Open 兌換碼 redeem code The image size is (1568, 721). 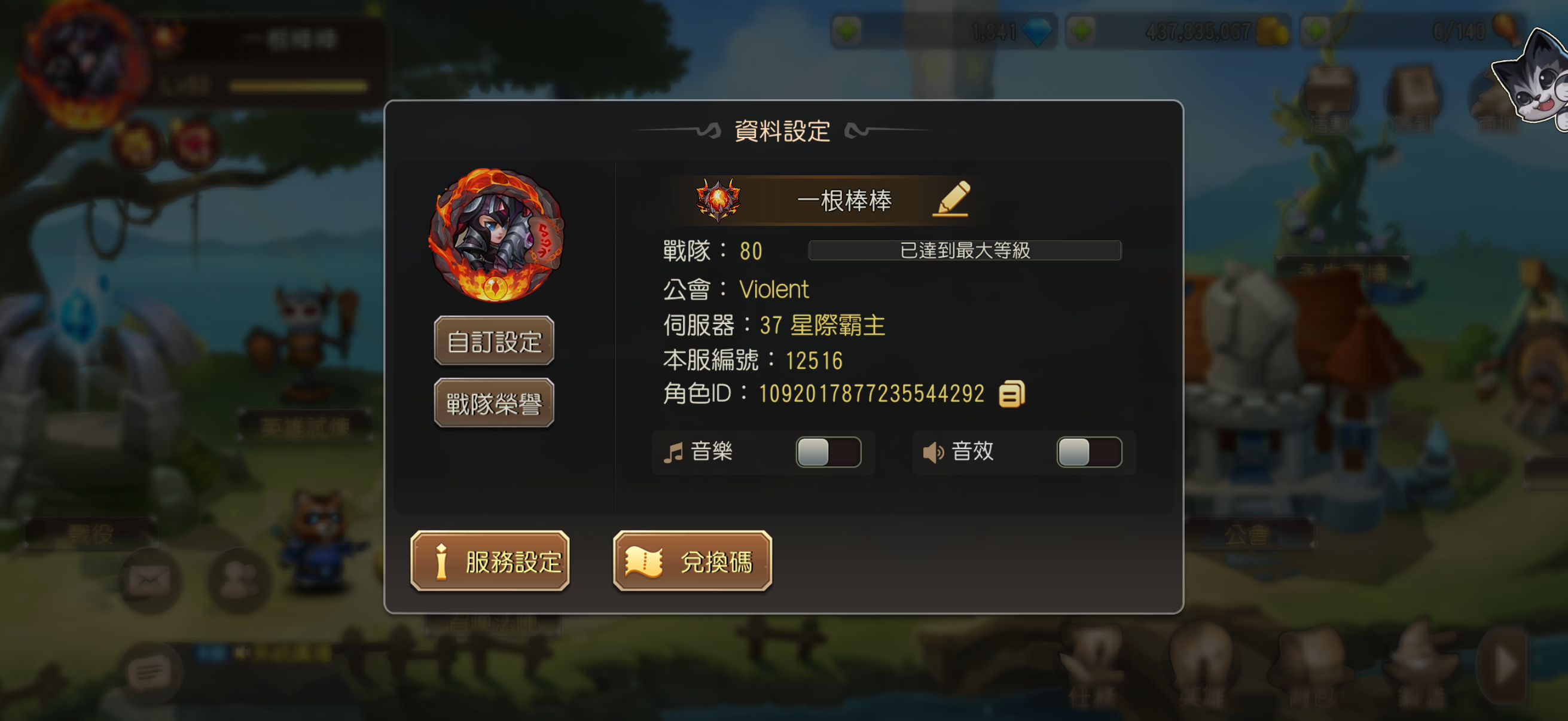tap(693, 561)
